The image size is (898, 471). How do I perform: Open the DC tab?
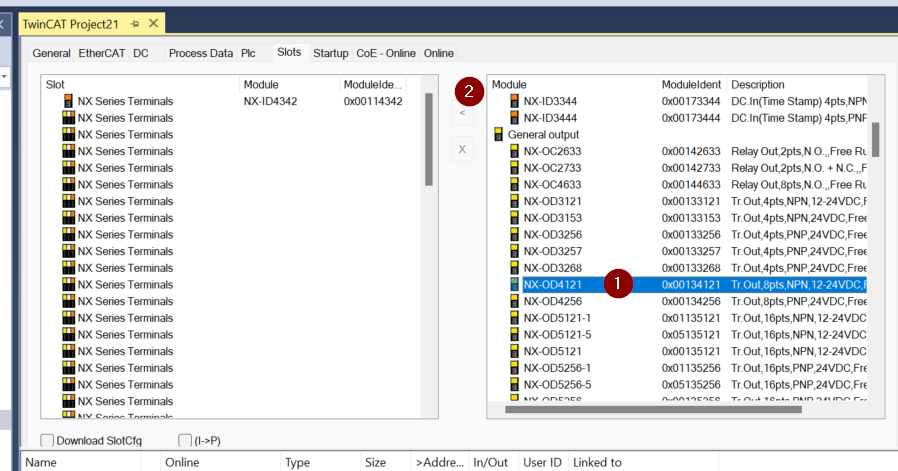(x=141, y=53)
